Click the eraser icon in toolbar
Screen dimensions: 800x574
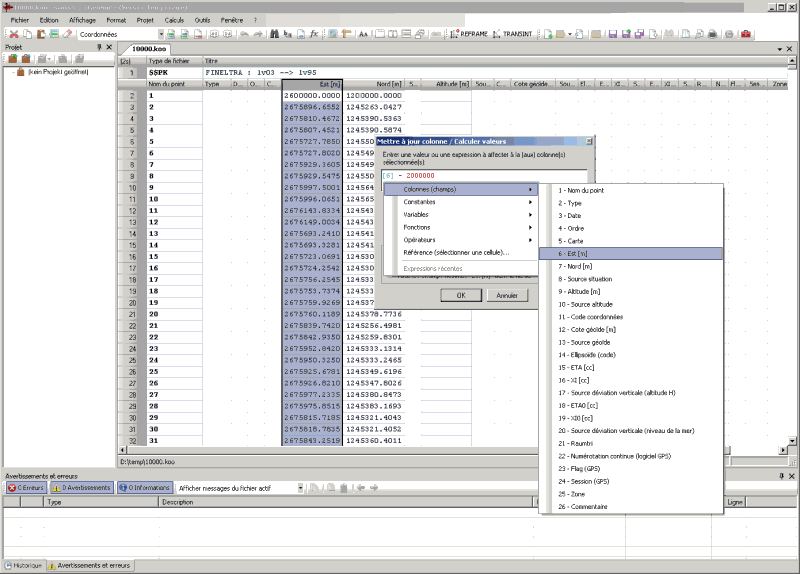point(66,34)
